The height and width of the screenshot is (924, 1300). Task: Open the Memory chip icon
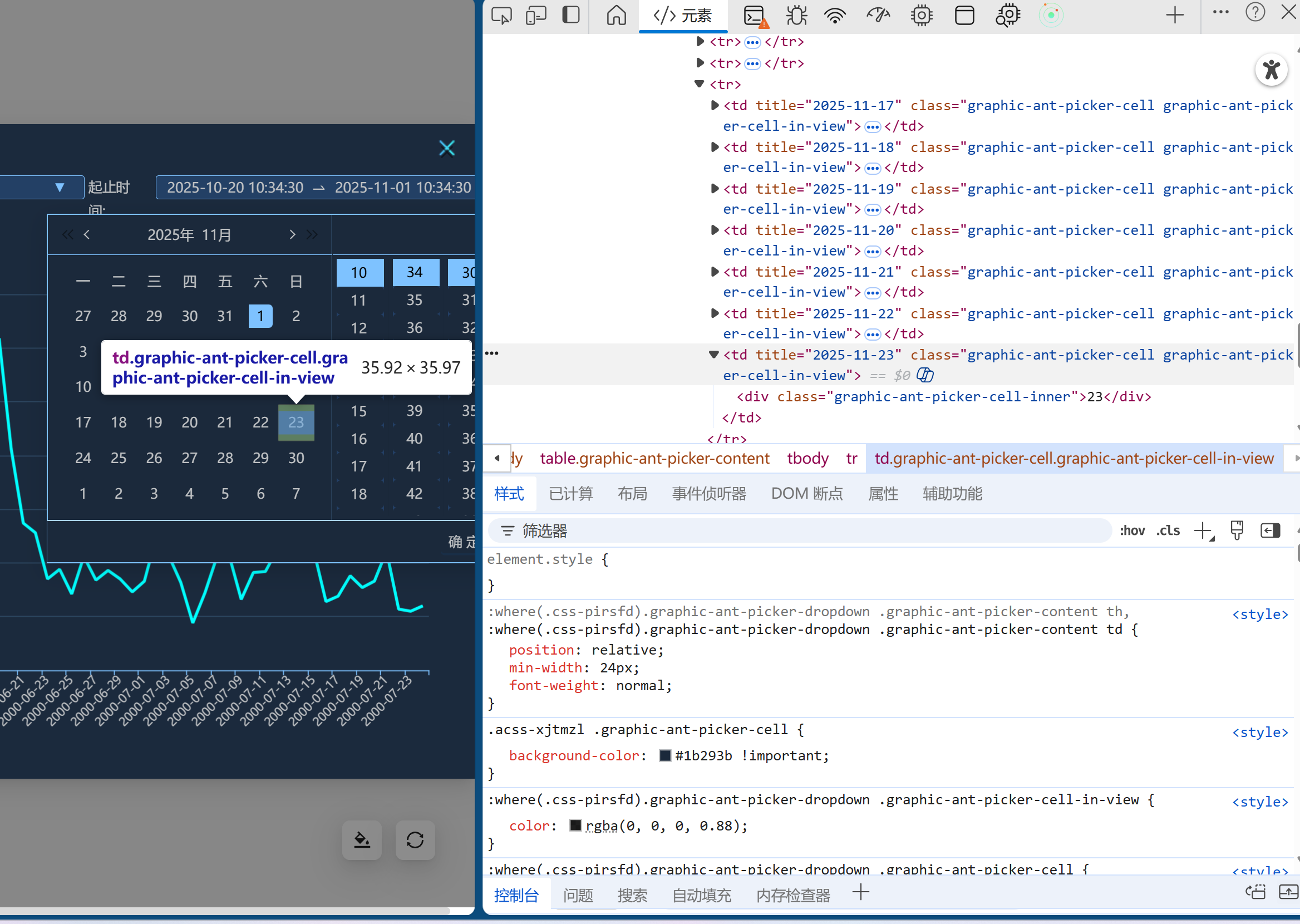coord(921,16)
